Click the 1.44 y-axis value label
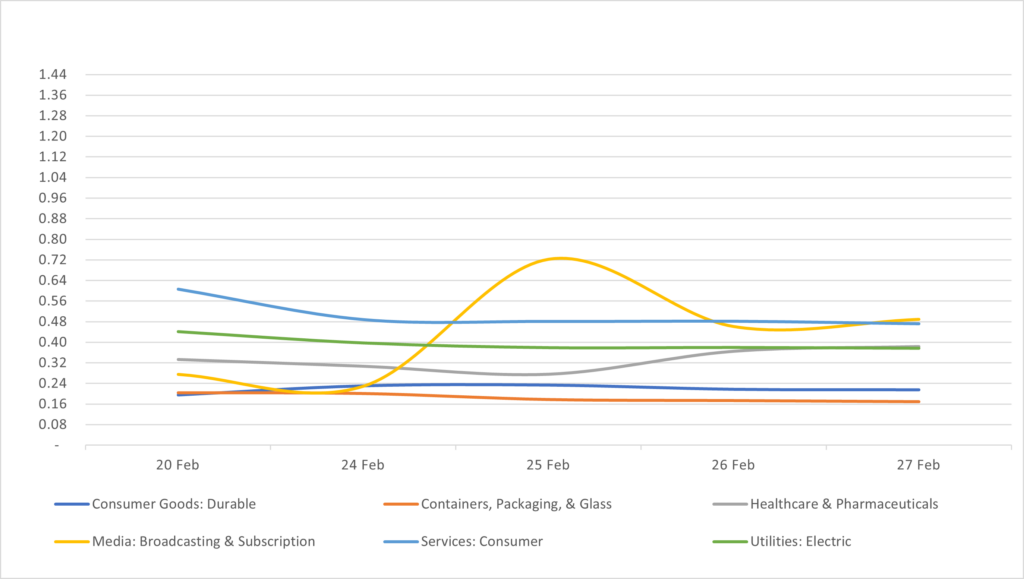Image resolution: width=1024 pixels, height=579 pixels. click(x=51, y=75)
